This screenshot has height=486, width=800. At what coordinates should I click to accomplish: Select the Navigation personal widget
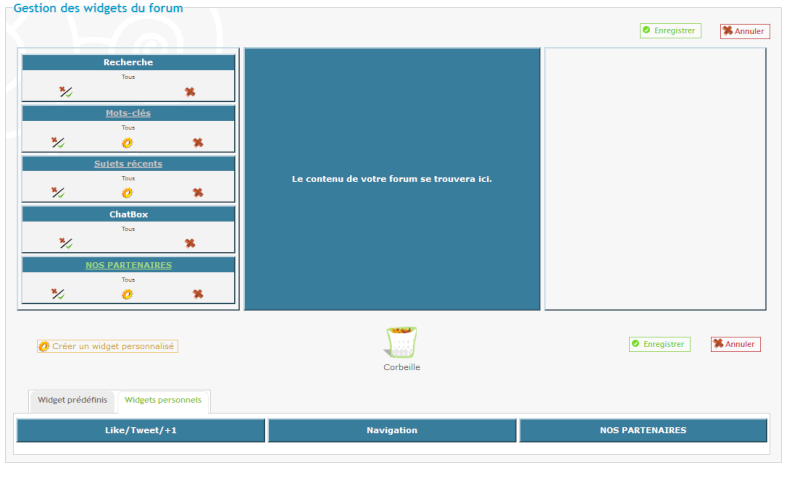[x=392, y=430]
